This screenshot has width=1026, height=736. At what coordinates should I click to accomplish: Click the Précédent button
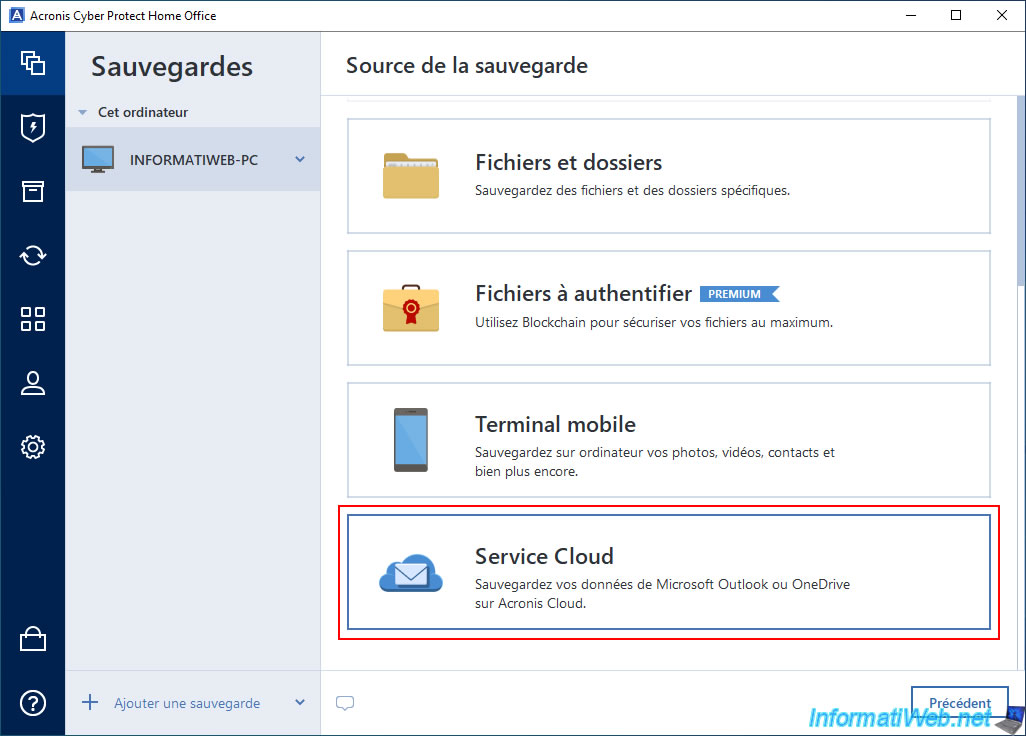pos(960,703)
